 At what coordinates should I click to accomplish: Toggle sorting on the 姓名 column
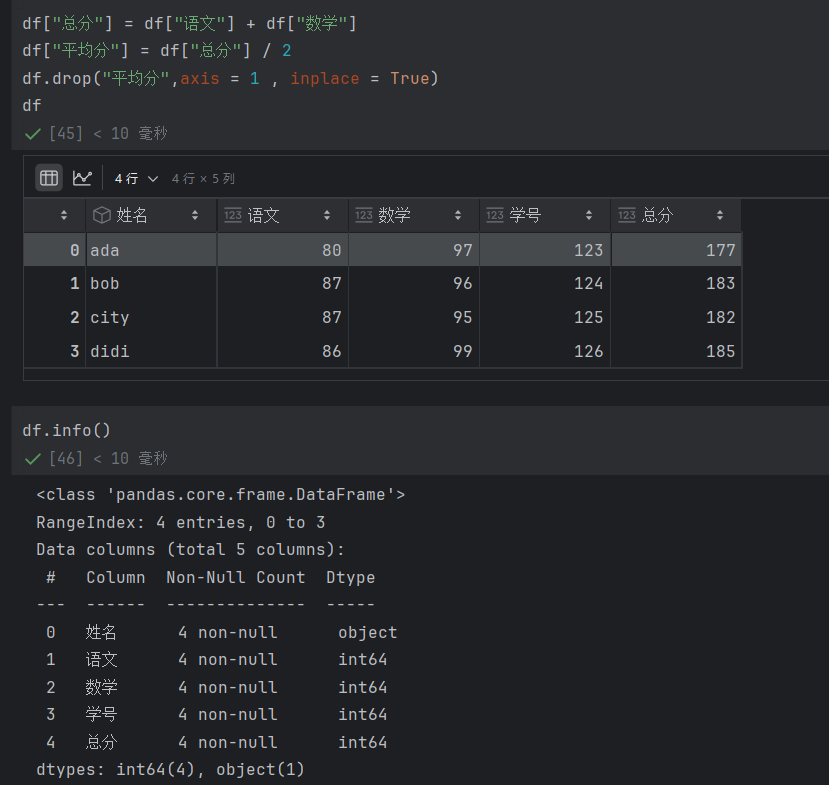[x=195, y=214]
